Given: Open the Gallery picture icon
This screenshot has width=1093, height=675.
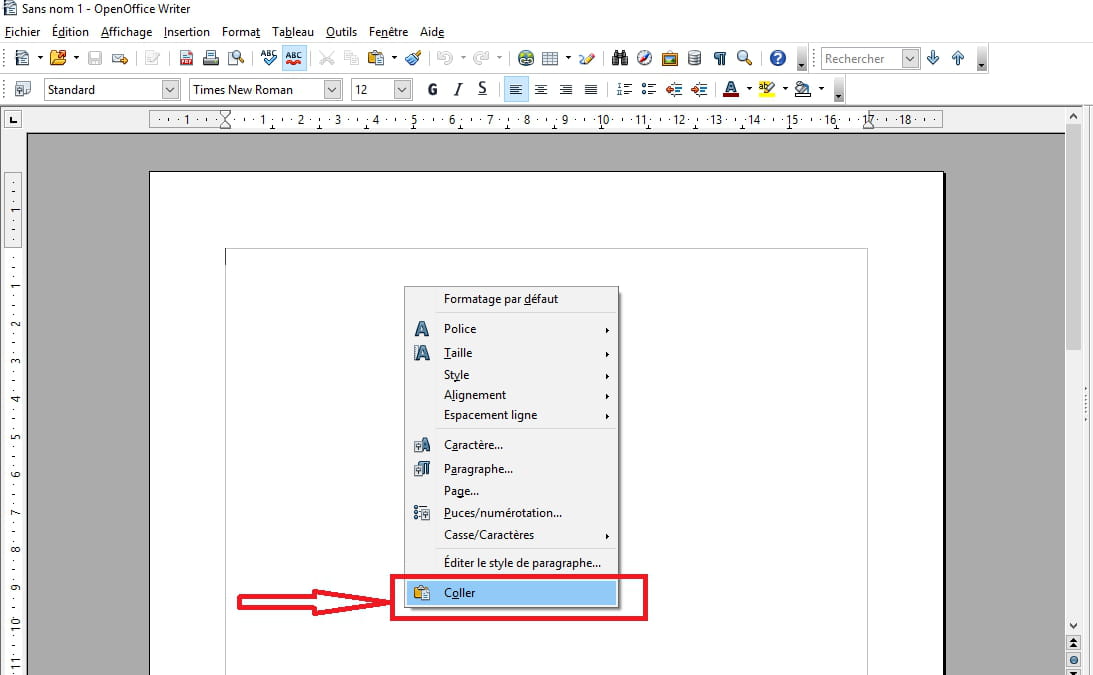Looking at the screenshot, I should (x=670, y=59).
